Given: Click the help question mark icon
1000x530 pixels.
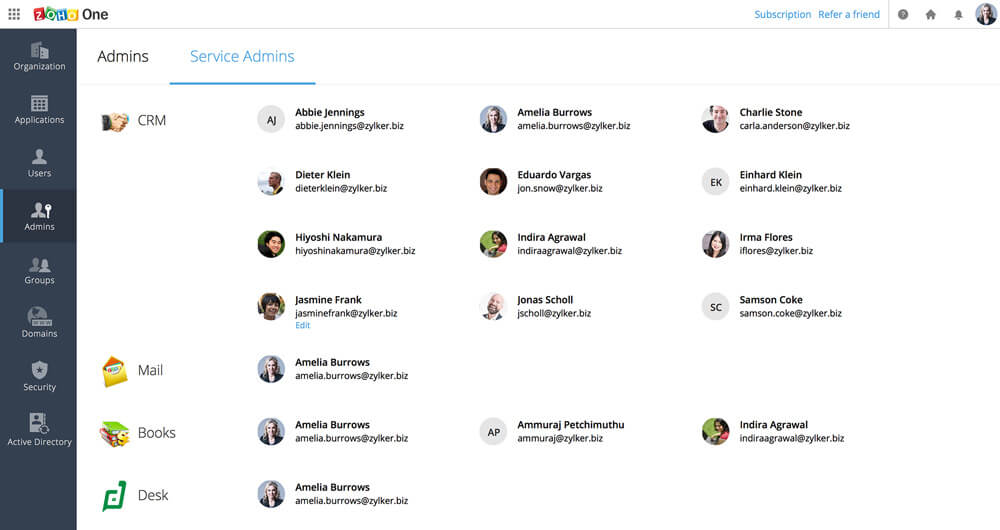Looking at the screenshot, I should pyautogui.click(x=903, y=15).
